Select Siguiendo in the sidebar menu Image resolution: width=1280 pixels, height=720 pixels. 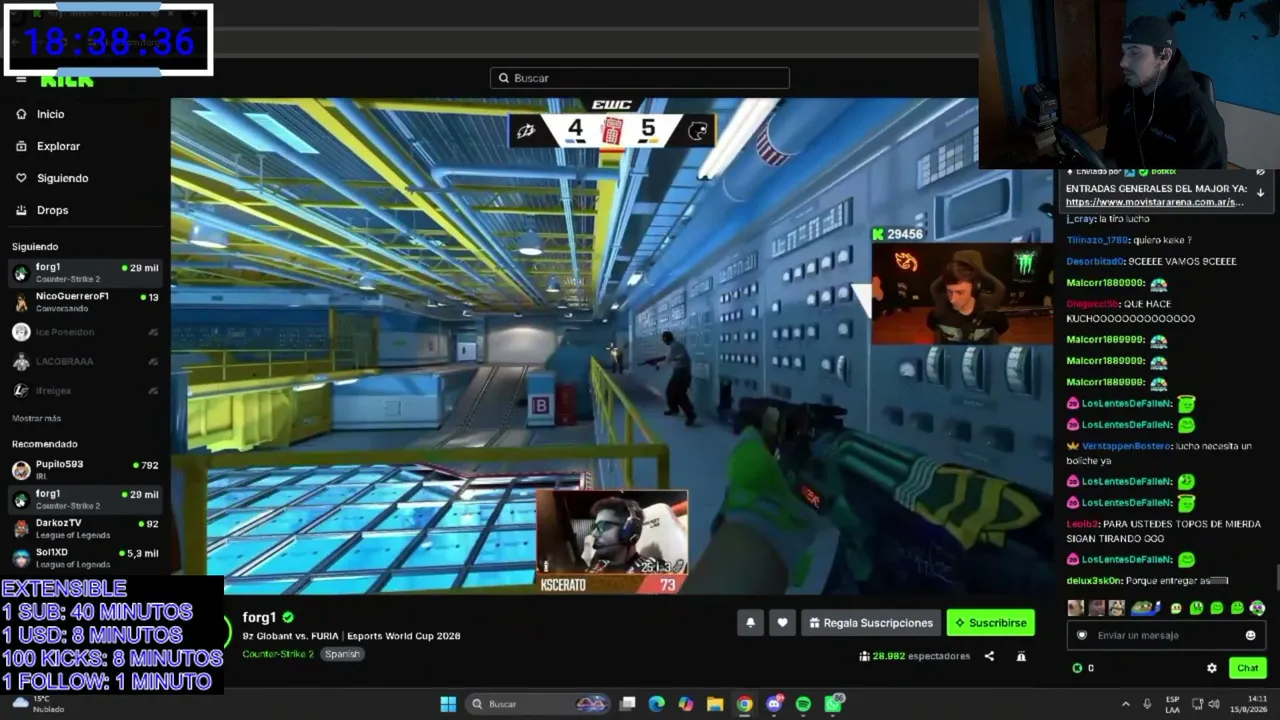coord(62,178)
